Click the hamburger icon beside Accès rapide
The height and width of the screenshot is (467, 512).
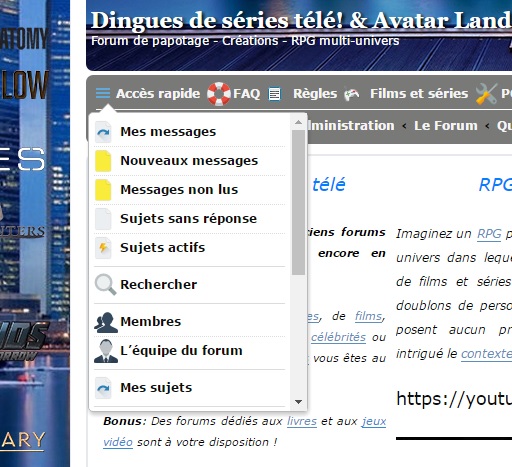click(103, 93)
